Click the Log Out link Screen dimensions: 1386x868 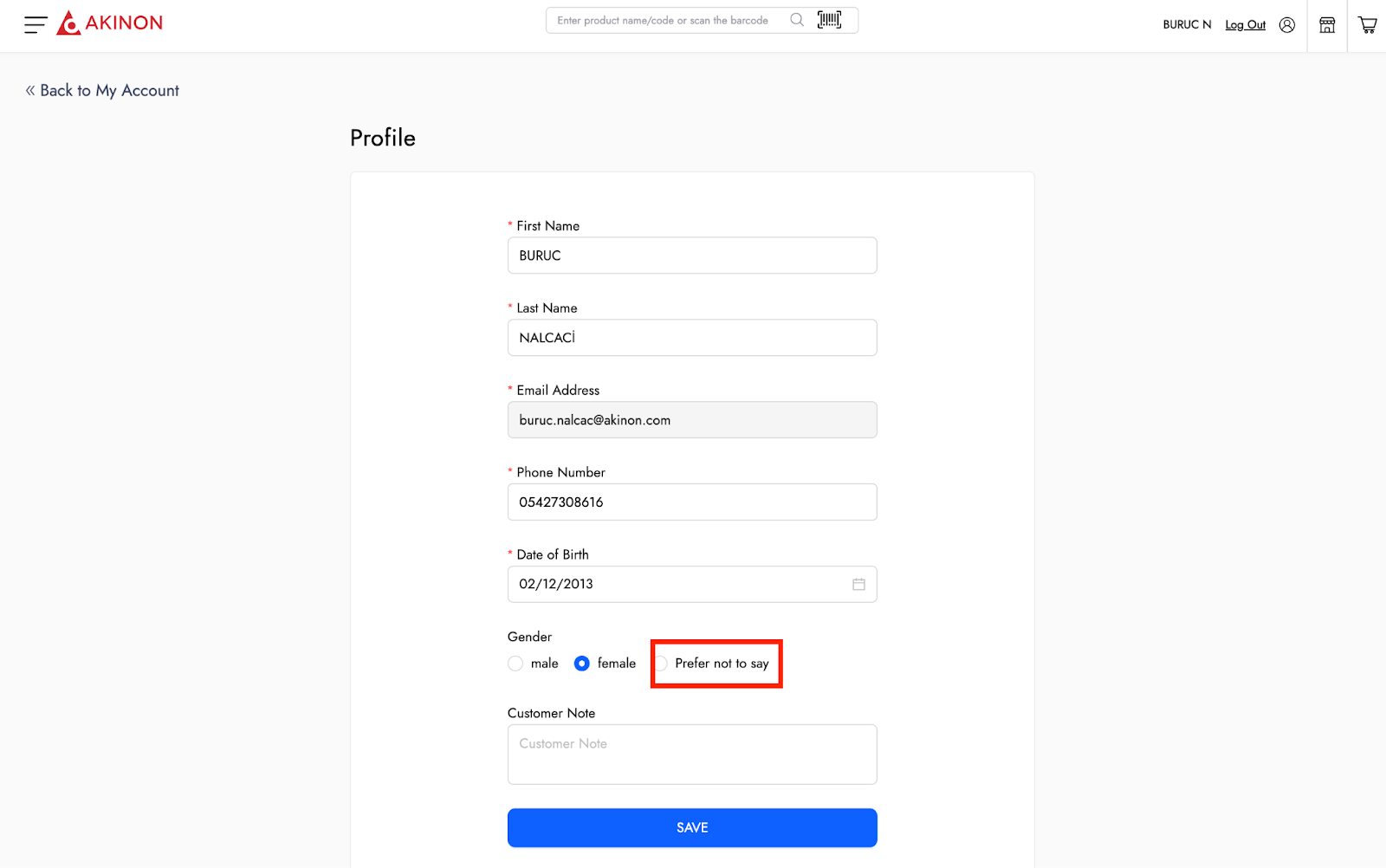(x=1245, y=25)
